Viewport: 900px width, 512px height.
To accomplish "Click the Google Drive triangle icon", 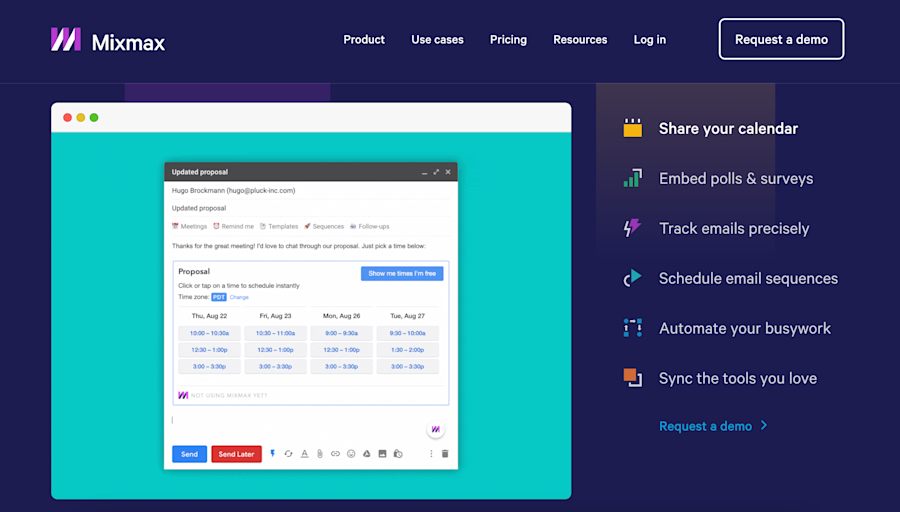I will click(x=366, y=453).
